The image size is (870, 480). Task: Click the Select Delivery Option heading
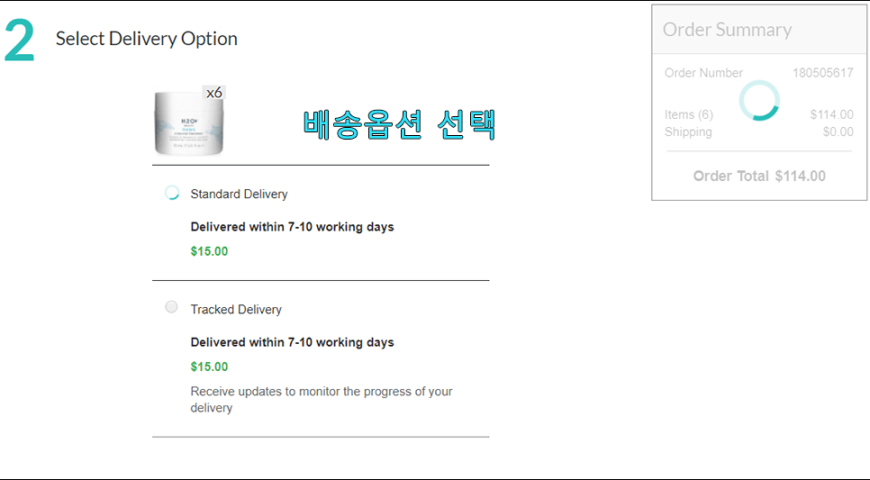146,38
